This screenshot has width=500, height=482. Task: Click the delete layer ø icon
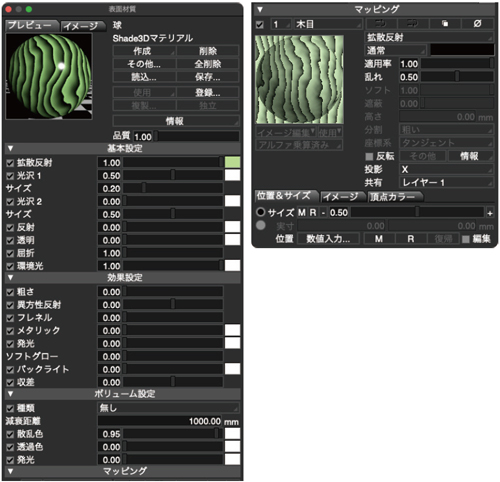(477, 24)
